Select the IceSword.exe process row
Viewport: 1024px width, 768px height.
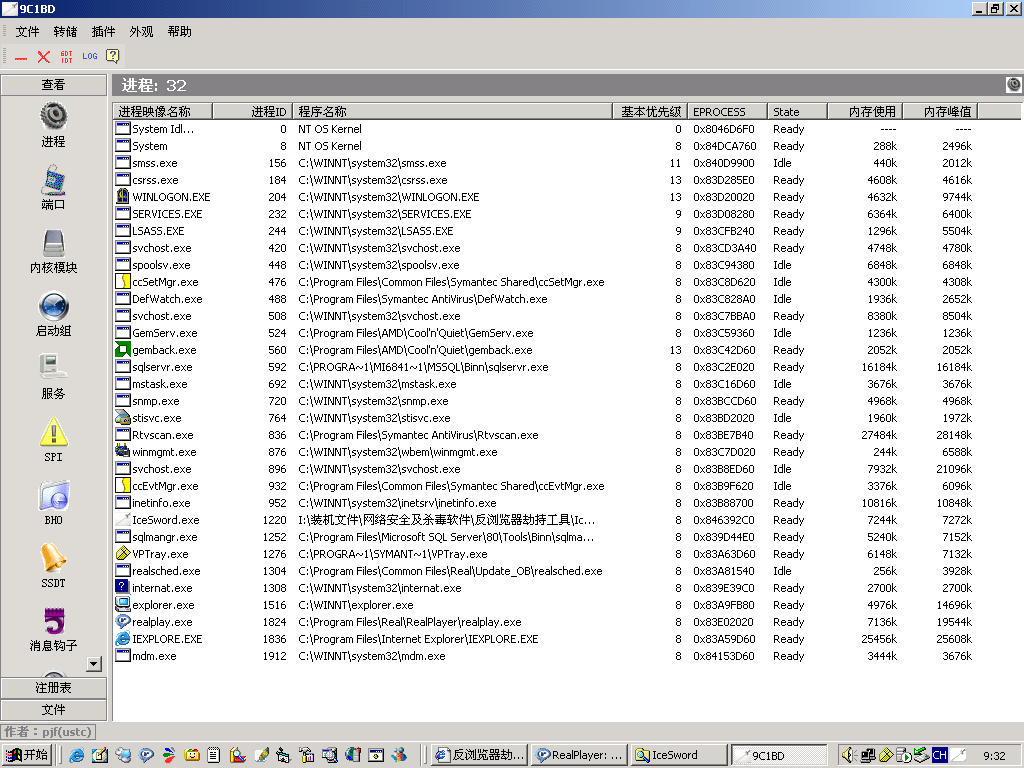(165, 520)
